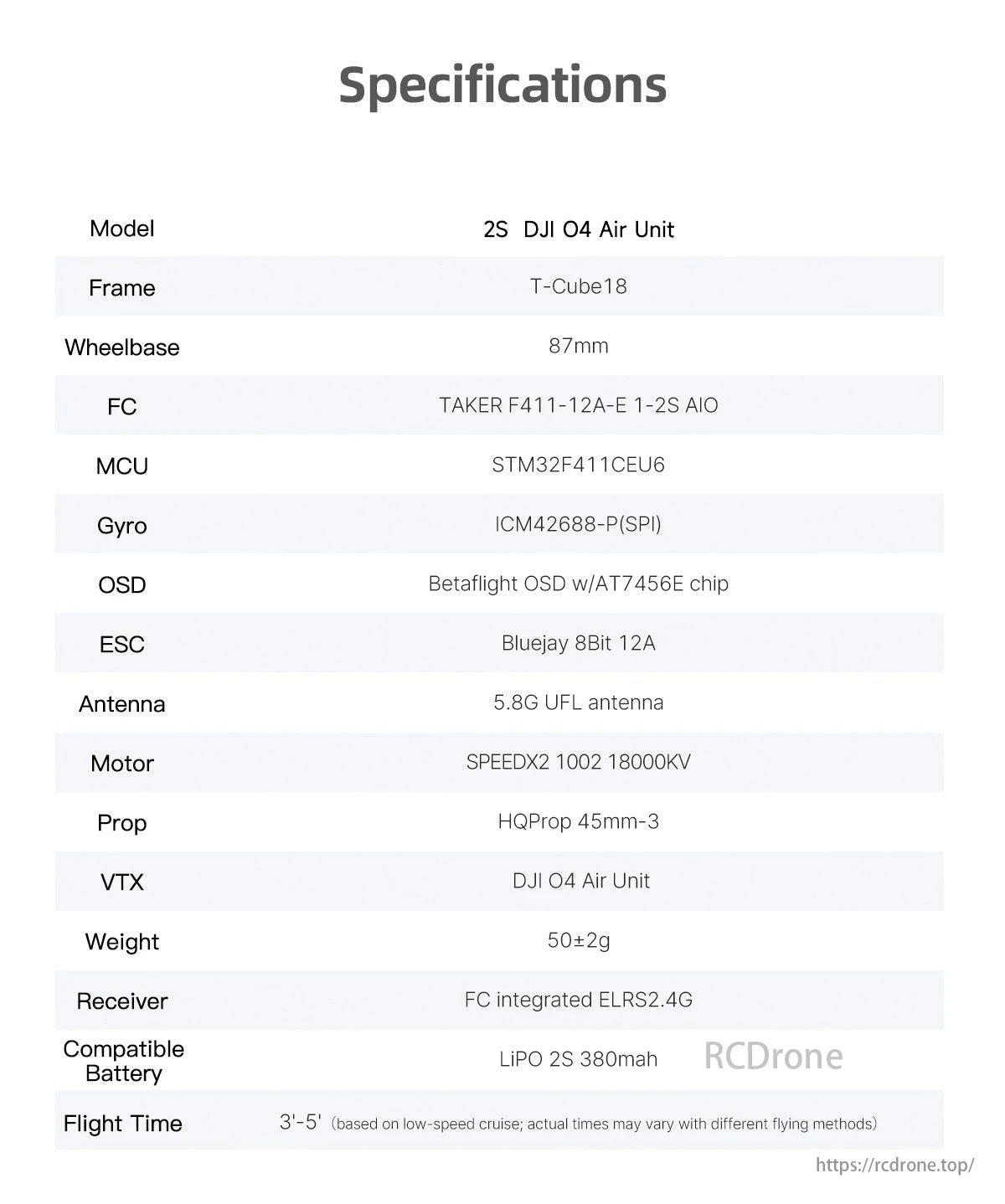Click the Flight Time row label
This screenshot has height=1204, width=1005.
pyautogui.click(x=123, y=1124)
